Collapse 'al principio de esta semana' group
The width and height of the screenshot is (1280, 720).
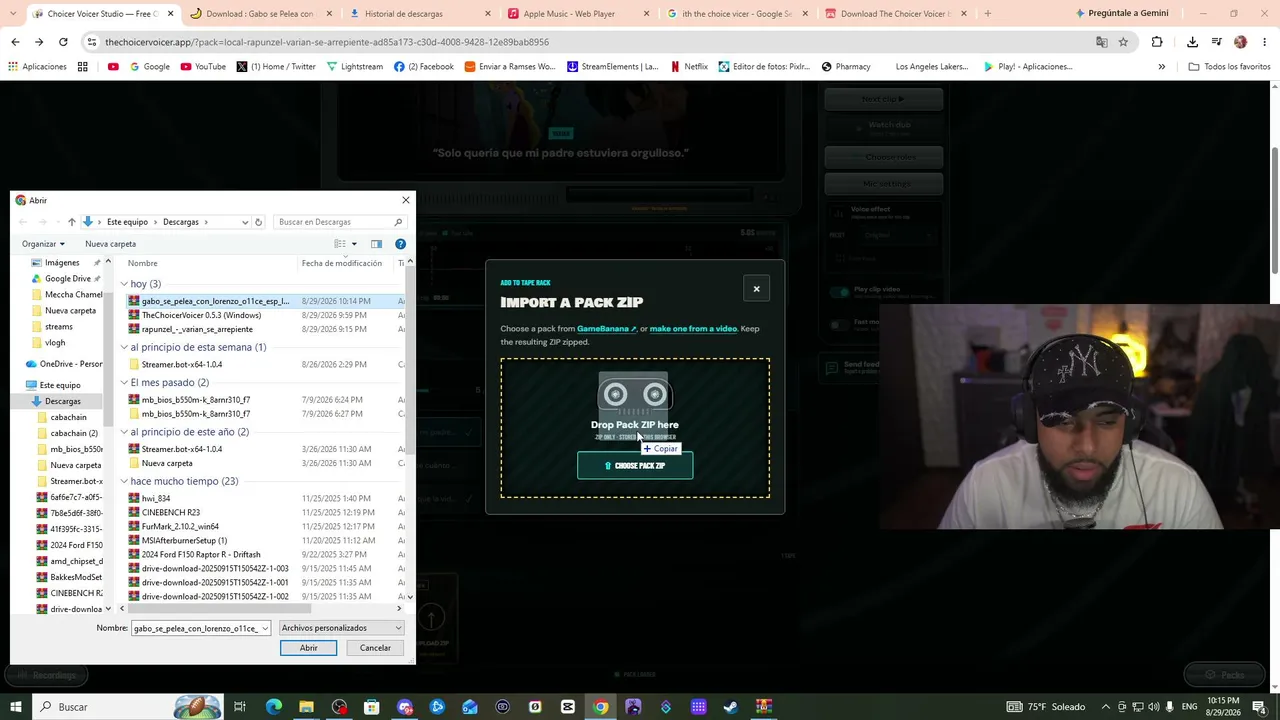(124, 347)
